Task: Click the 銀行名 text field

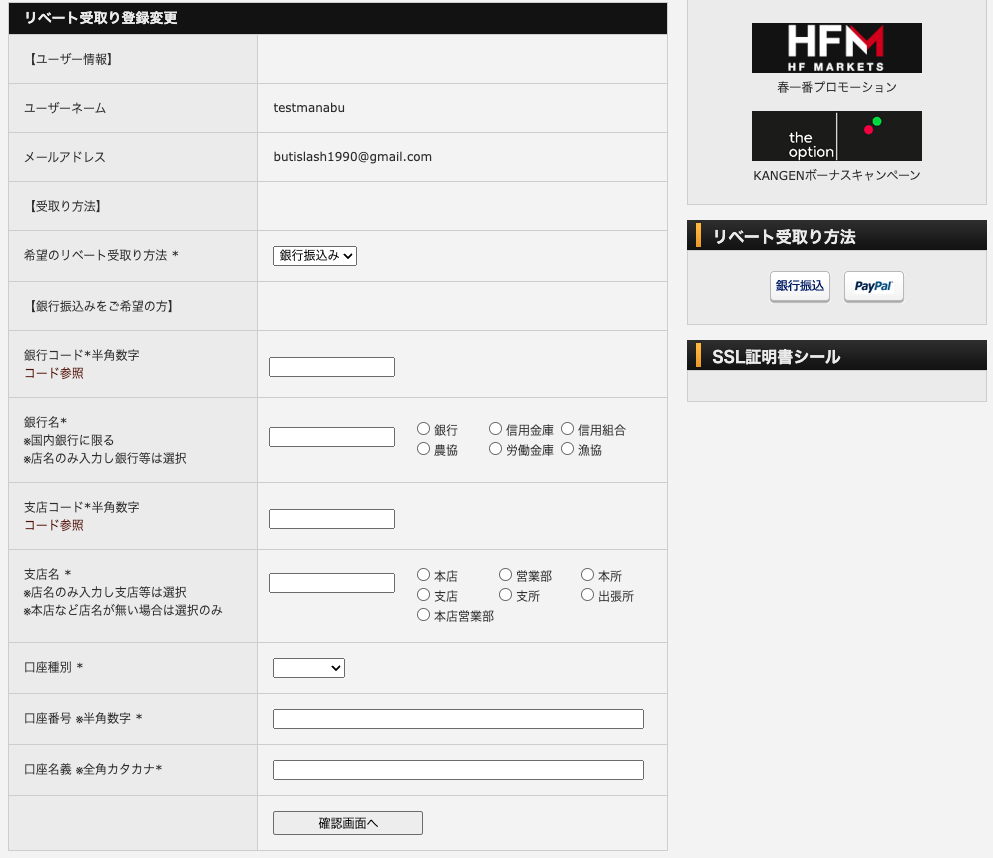Action: point(331,437)
